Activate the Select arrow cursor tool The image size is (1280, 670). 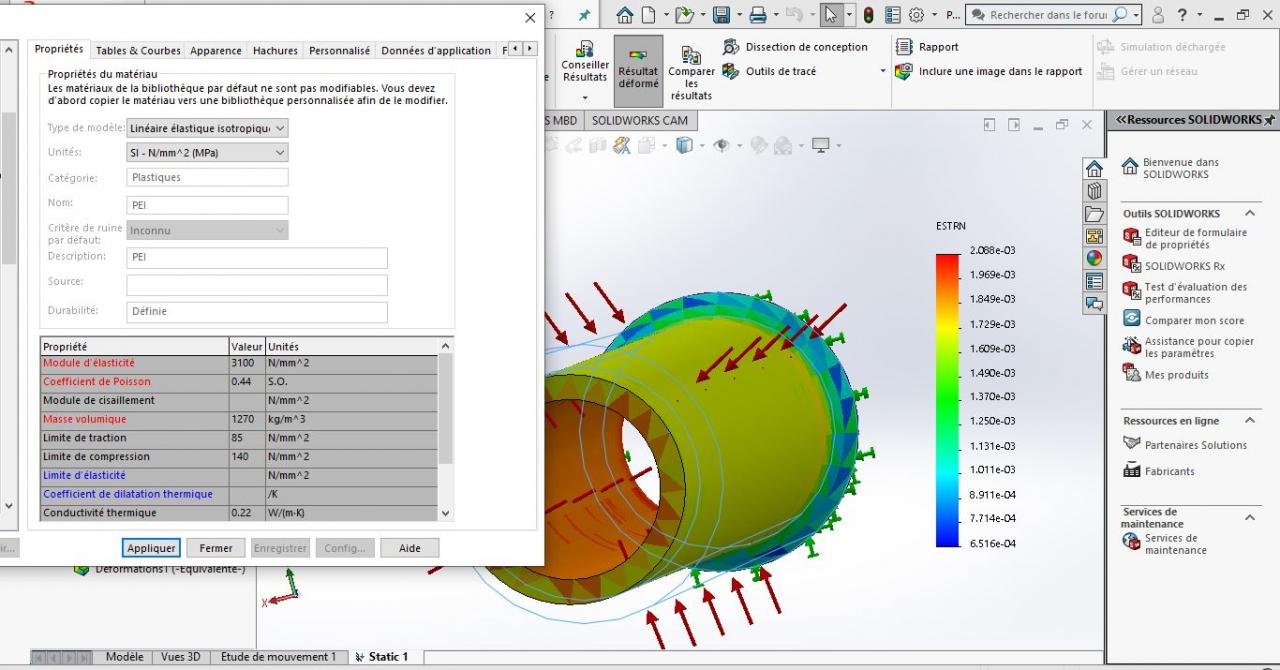pyautogui.click(x=831, y=15)
